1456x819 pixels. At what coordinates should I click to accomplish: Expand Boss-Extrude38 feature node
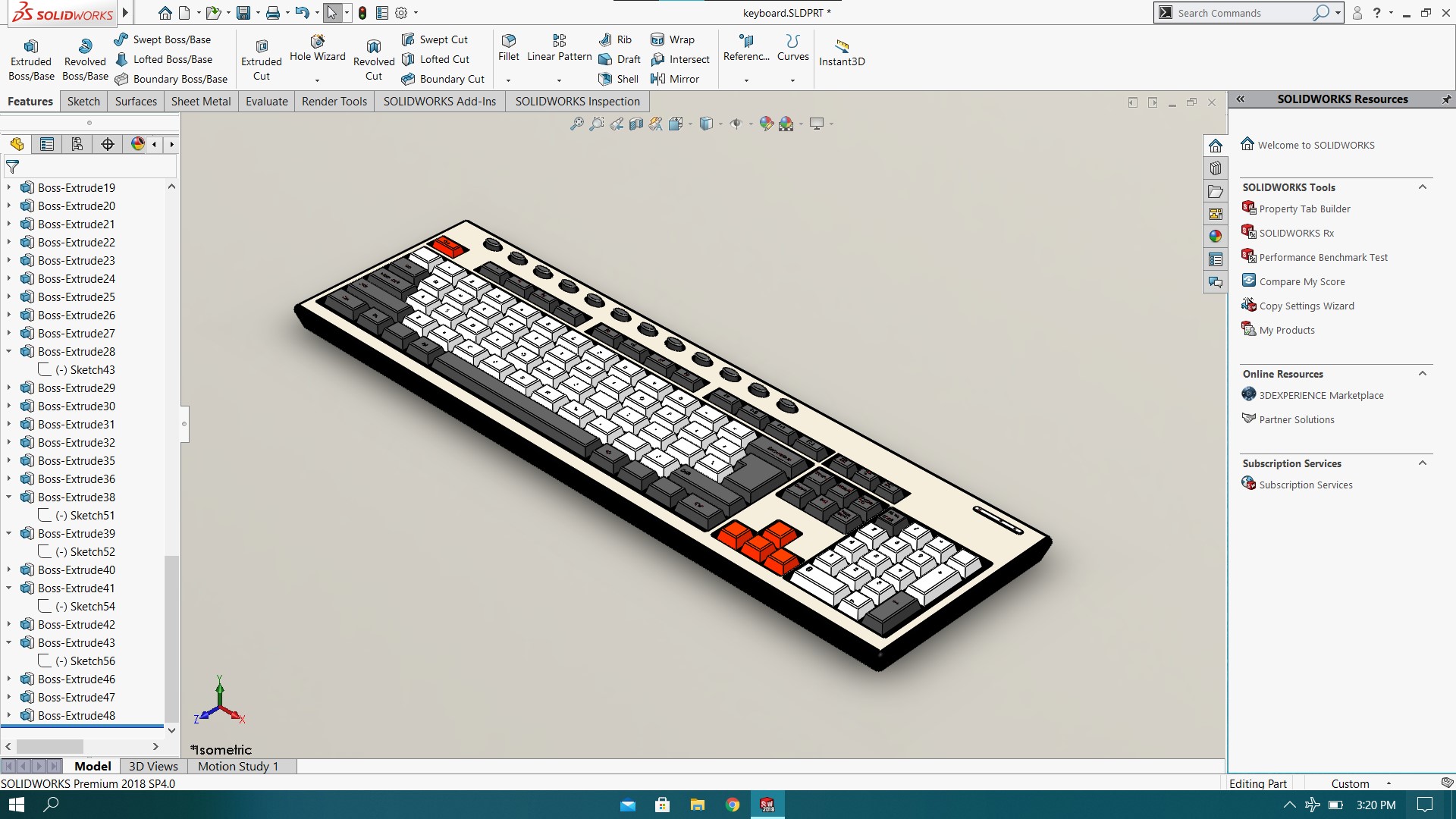click(x=9, y=497)
